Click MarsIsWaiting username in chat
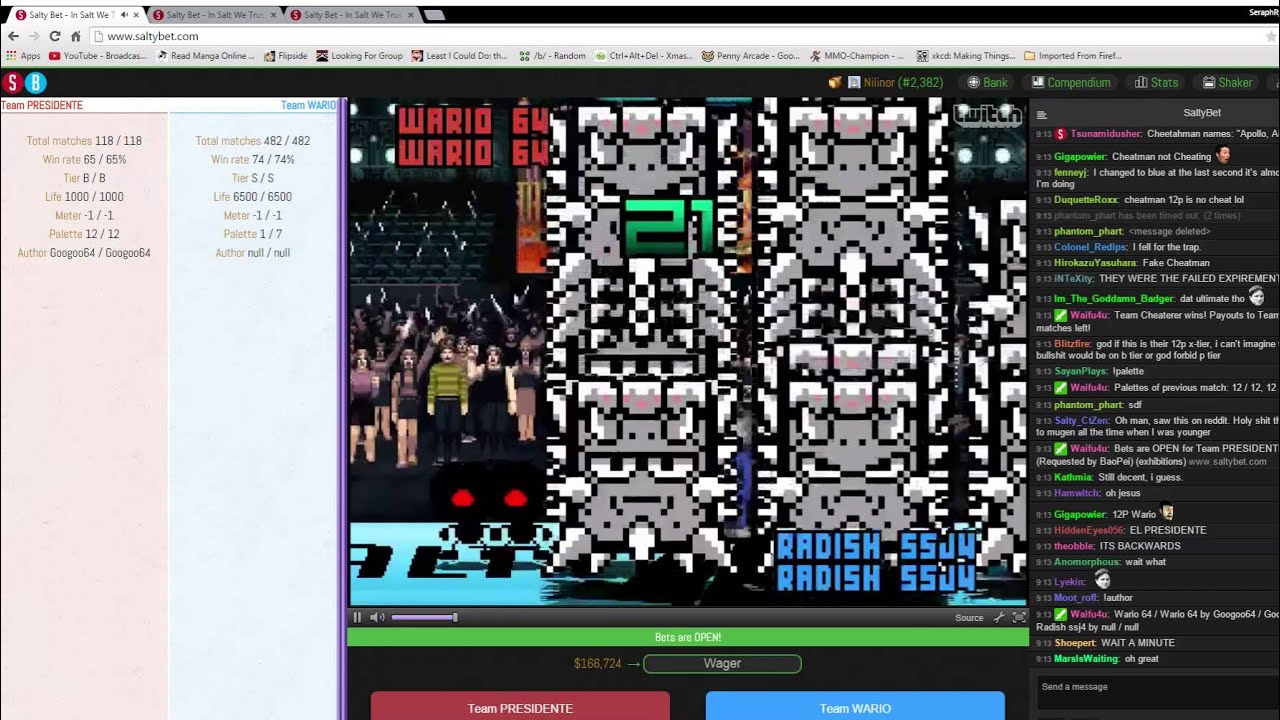This screenshot has height=720, width=1280. (x=1086, y=659)
